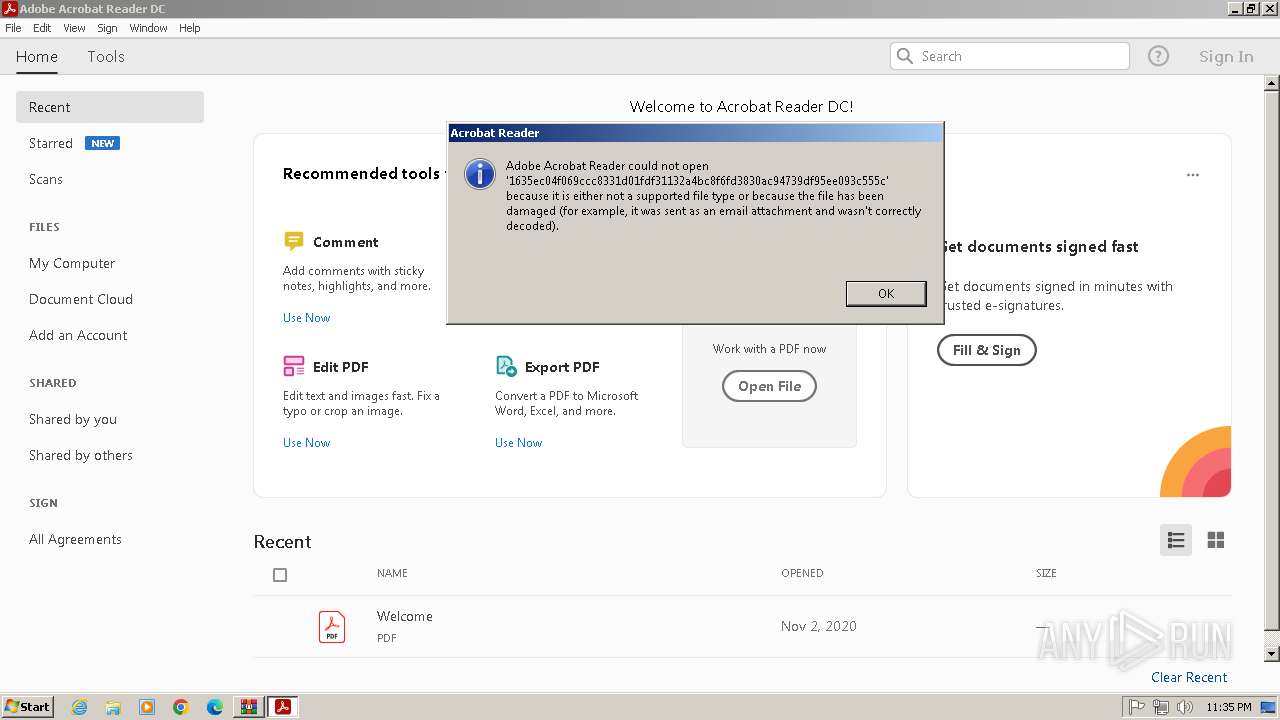Select Recent in the sidebar
The width and height of the screenshot is (1280, 720).
(x=110, y=107)
